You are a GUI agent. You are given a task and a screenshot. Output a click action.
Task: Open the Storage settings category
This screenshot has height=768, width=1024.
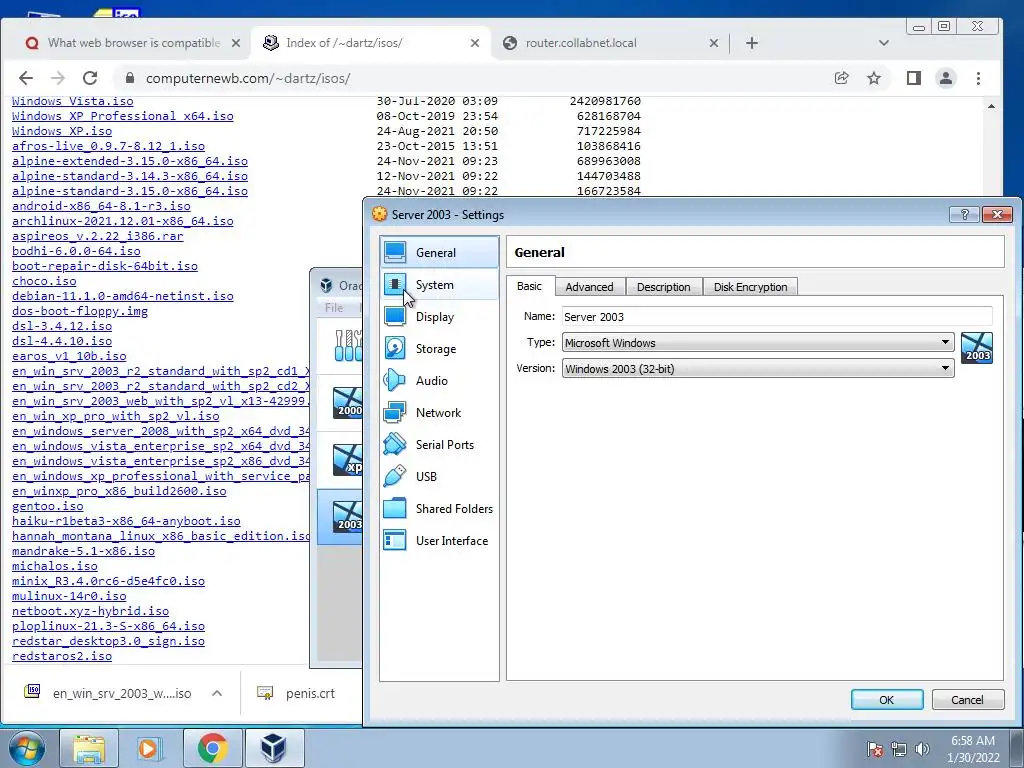(440, 349)
